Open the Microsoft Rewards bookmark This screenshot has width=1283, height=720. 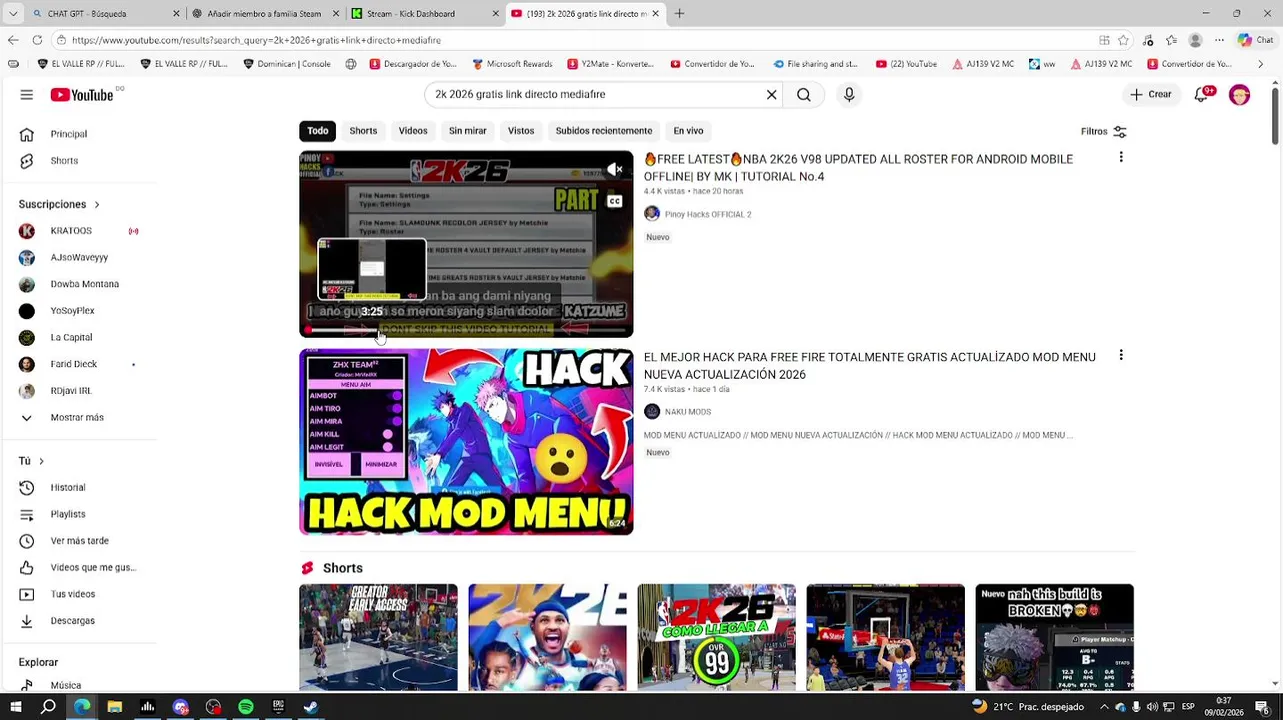pyautogui.click(x=512, y=64)
